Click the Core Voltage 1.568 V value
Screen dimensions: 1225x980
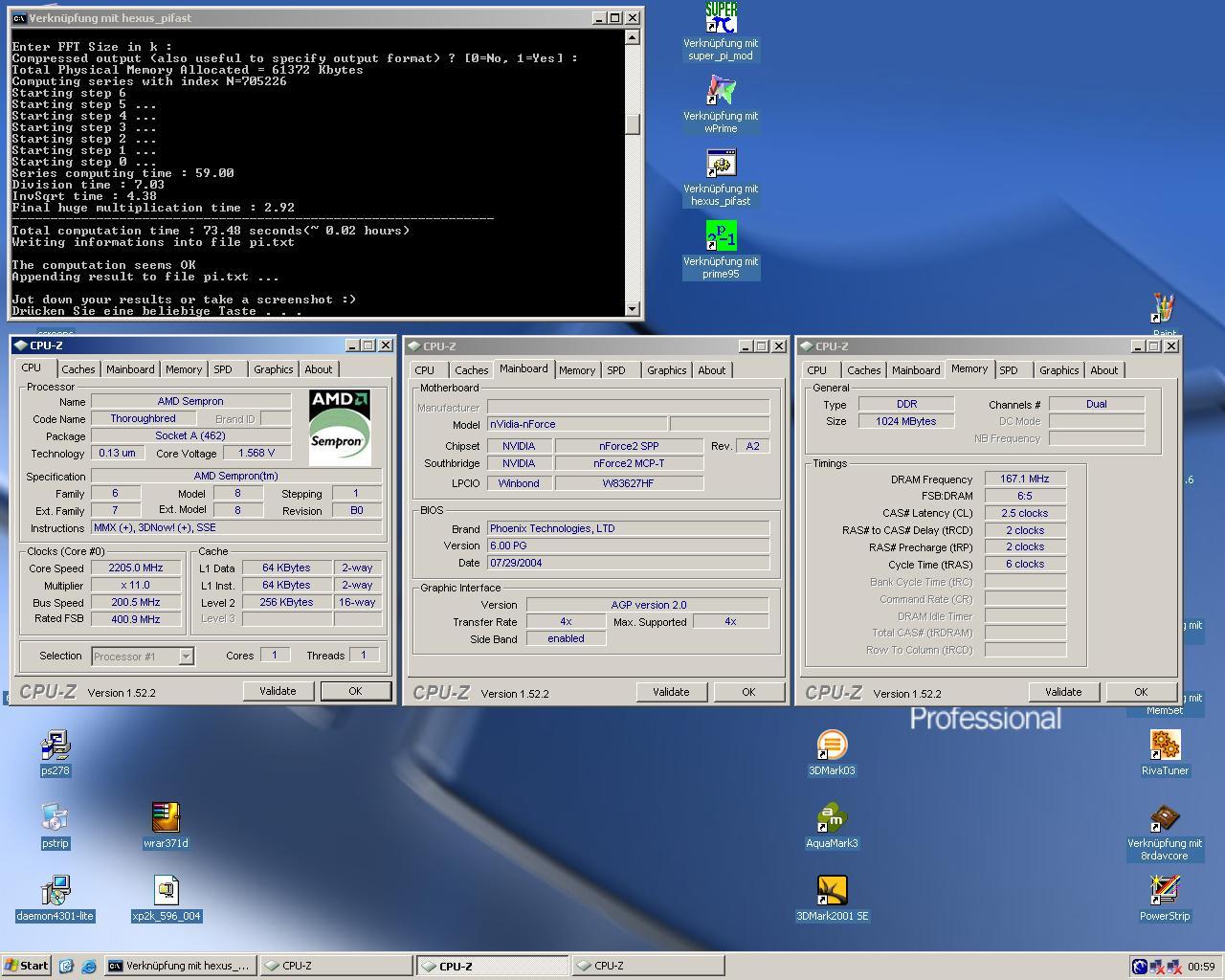(x=256, y=453)
